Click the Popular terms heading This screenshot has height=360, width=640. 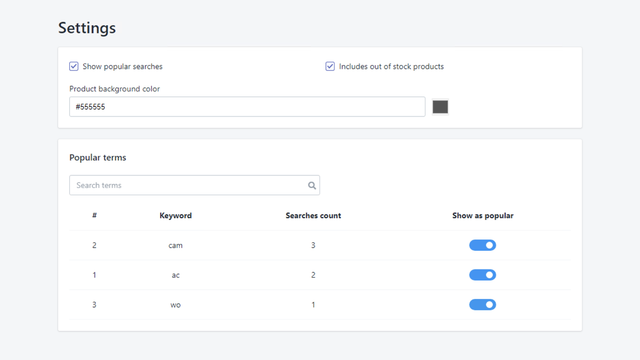tap(98, 158)
